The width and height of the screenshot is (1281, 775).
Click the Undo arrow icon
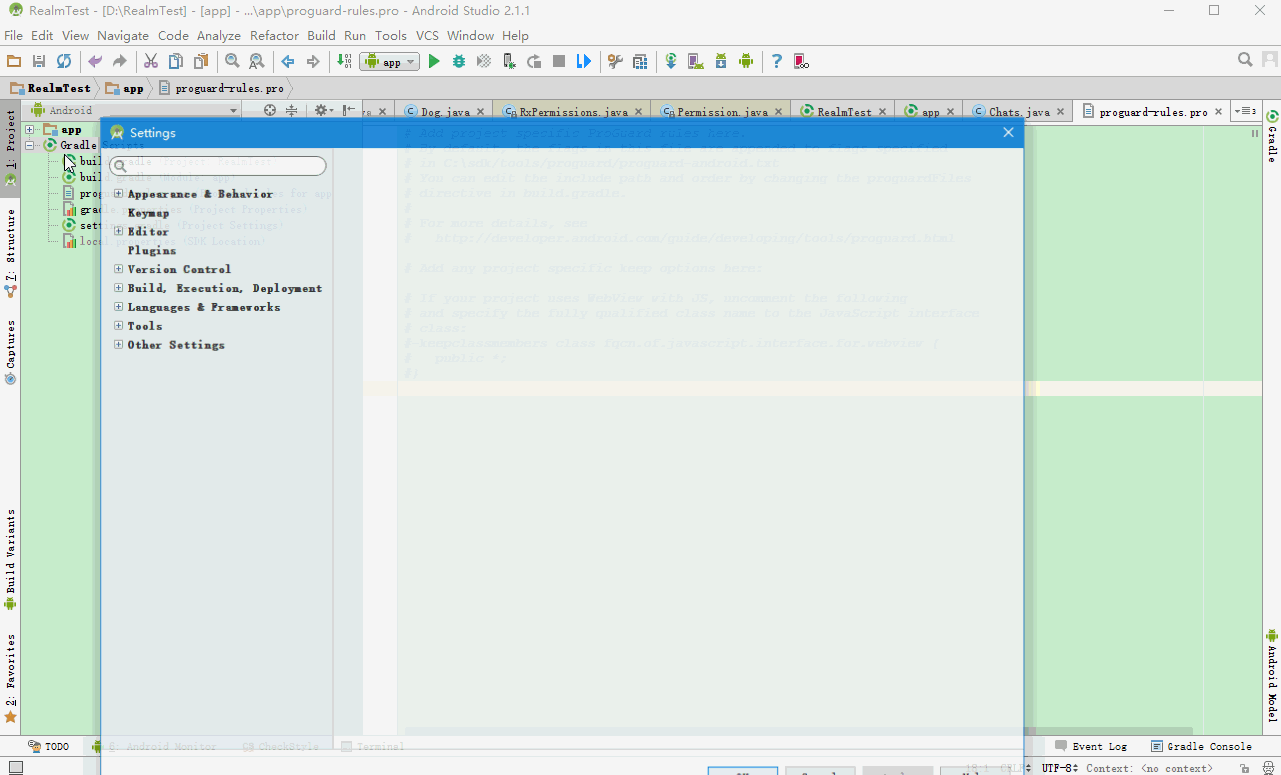point(95,62)
